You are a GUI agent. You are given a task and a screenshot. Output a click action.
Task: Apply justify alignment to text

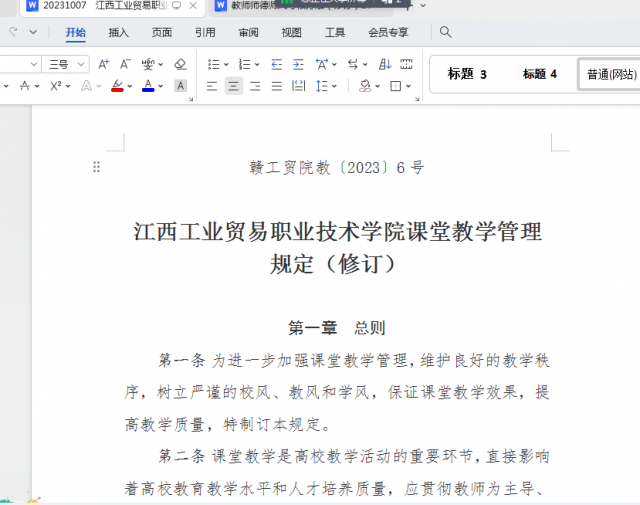point(277,86)
